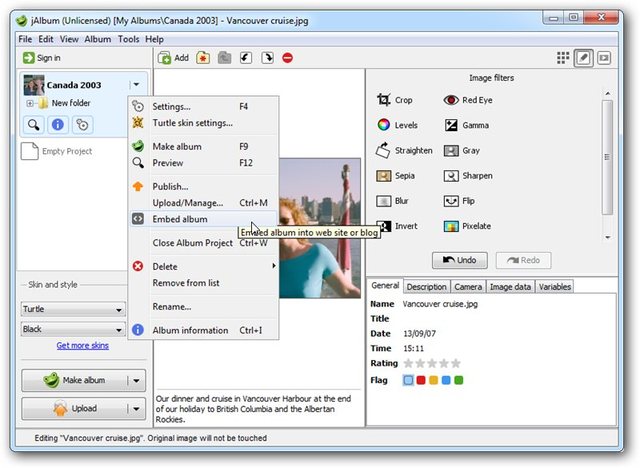Expand the New folder tree node

click(x=30, y=103)
